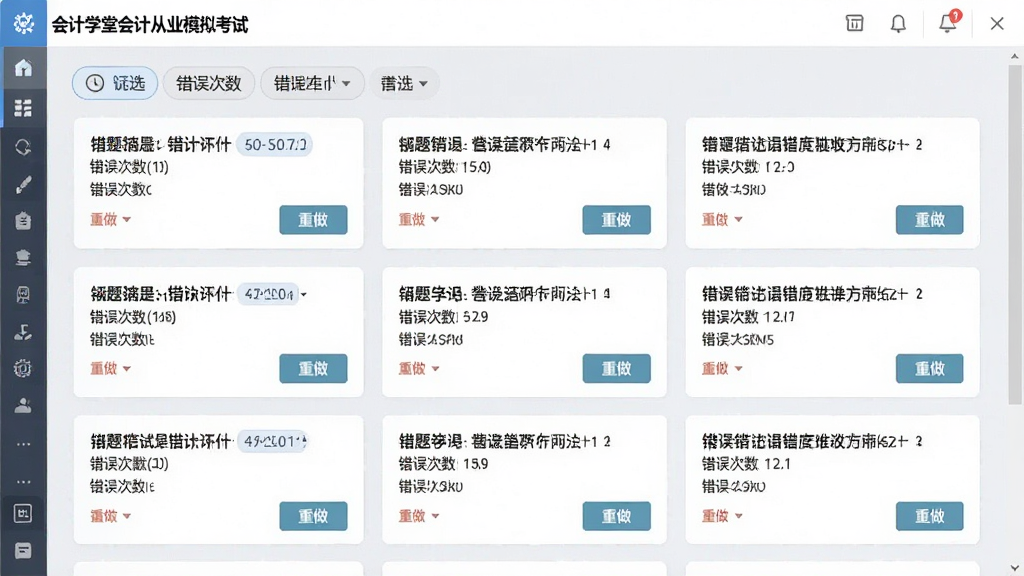Click the certificate board icon in the sidebar

tap(24, 295)
